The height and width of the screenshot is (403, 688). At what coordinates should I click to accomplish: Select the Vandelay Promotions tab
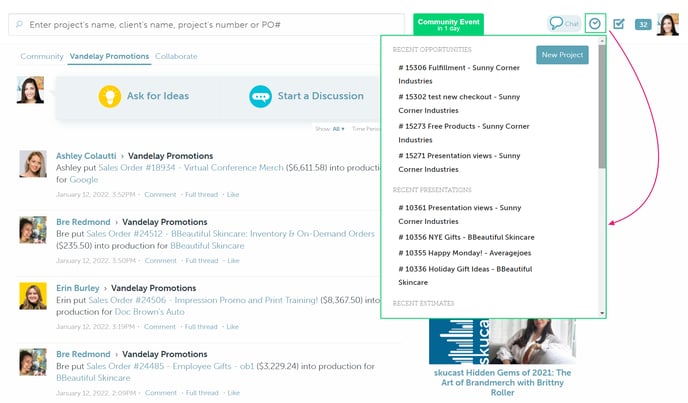click(x=109, y=56)
